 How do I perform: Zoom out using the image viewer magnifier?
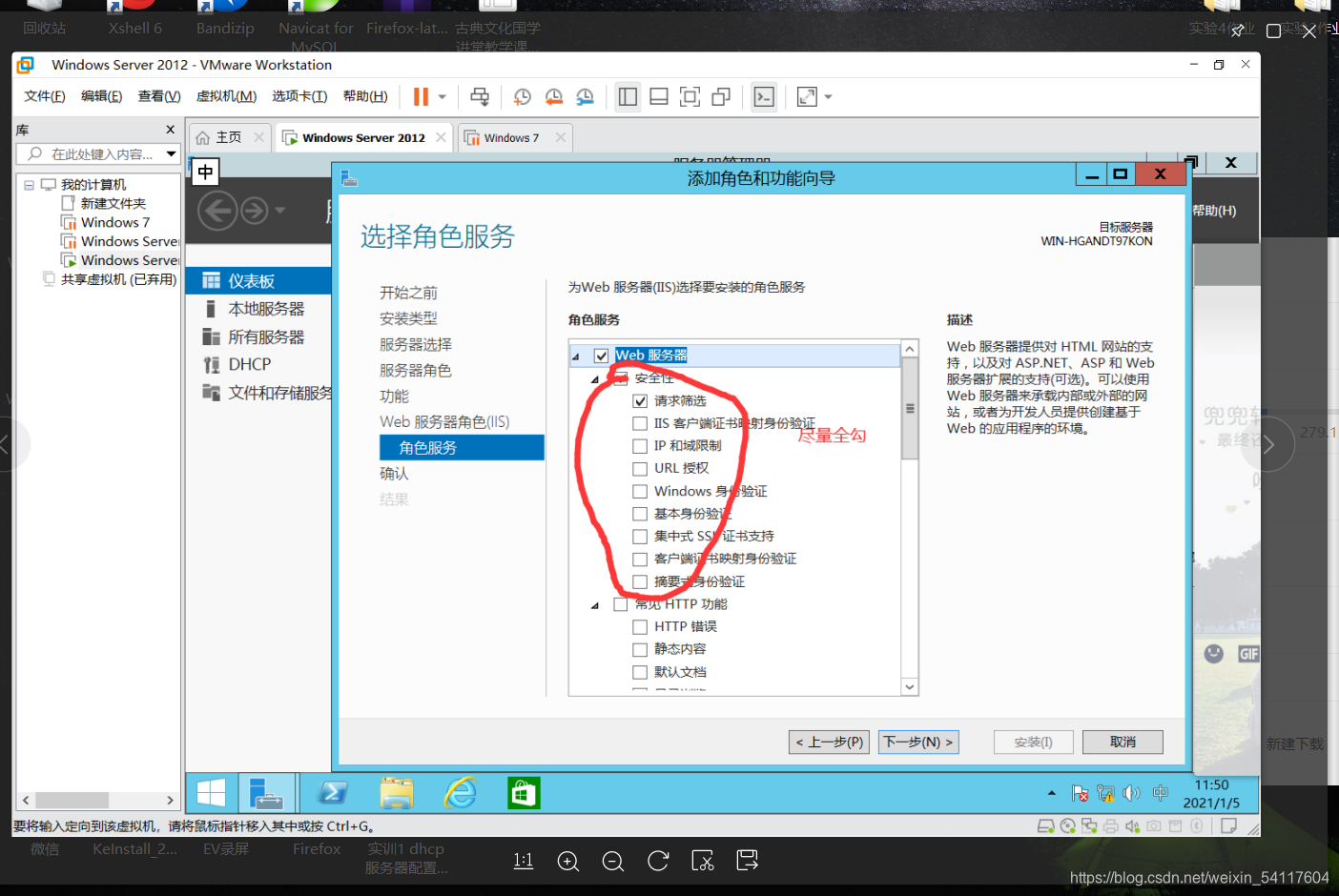[x=613, y=862]
